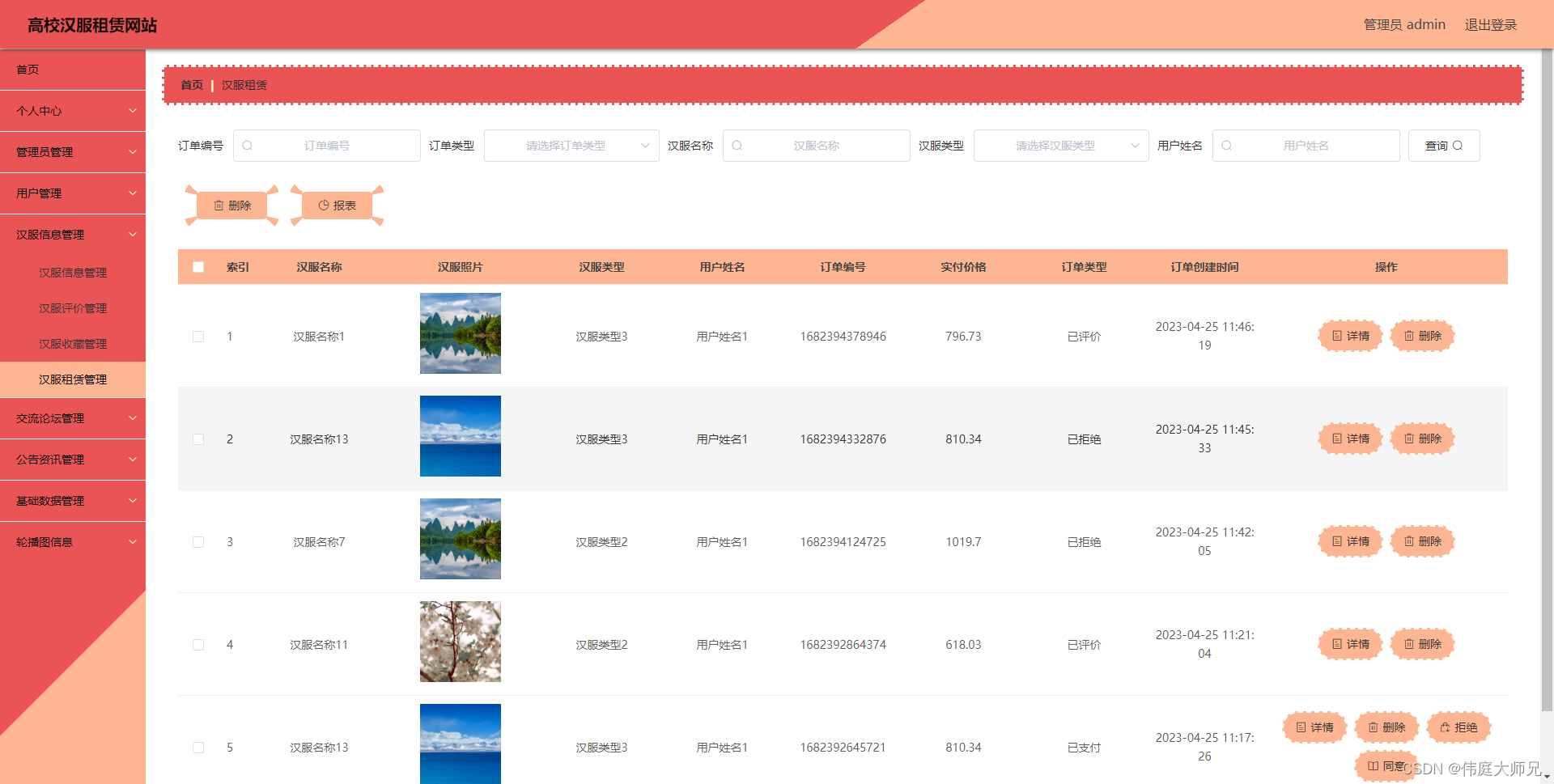Image resolution: width=1554 pixels, height=784 pixels.
Task: Click the 1019.7 price cell
Action: [x=963, y=542]
